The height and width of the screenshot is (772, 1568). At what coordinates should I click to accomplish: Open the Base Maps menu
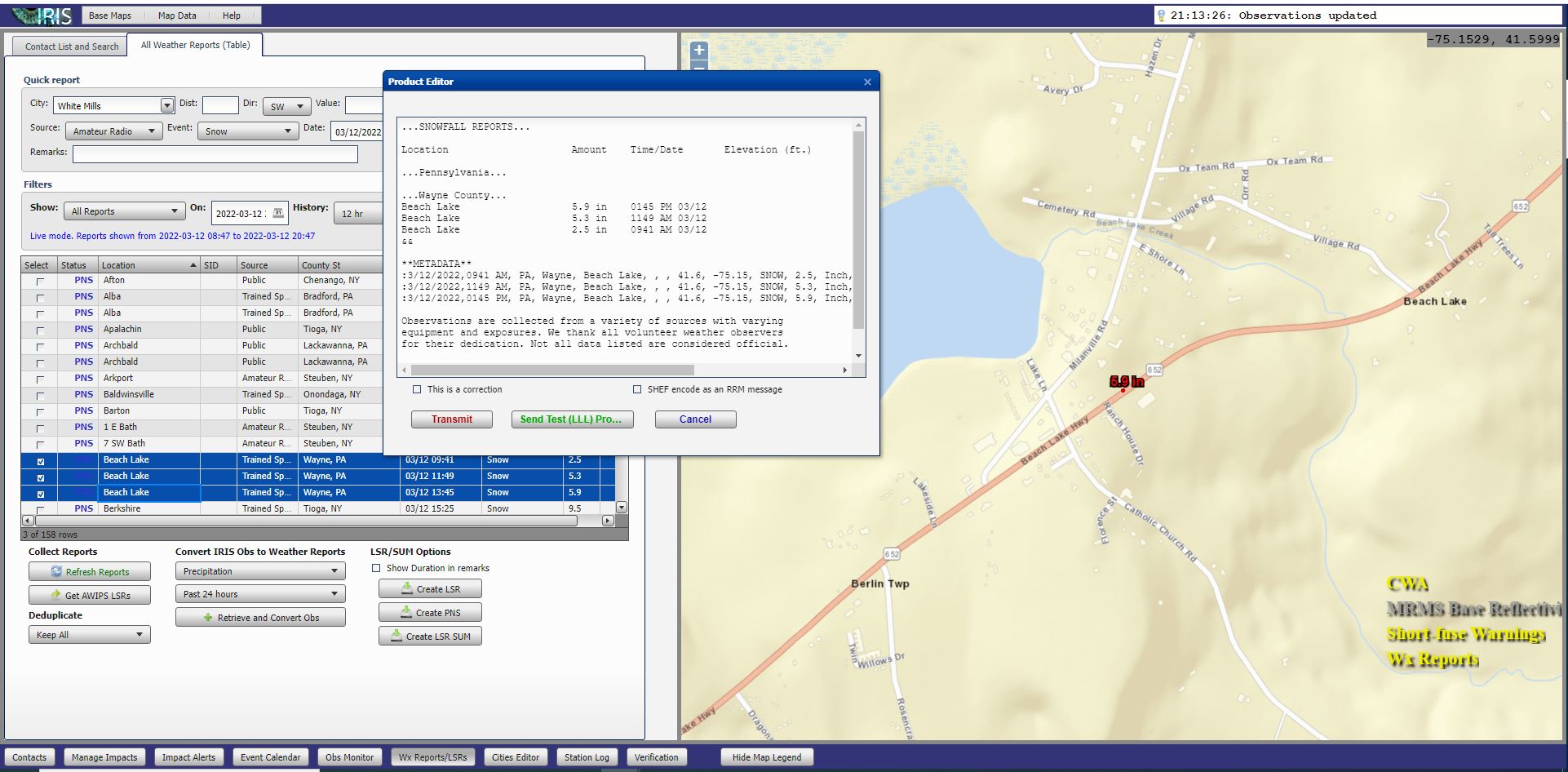point(109,16)
